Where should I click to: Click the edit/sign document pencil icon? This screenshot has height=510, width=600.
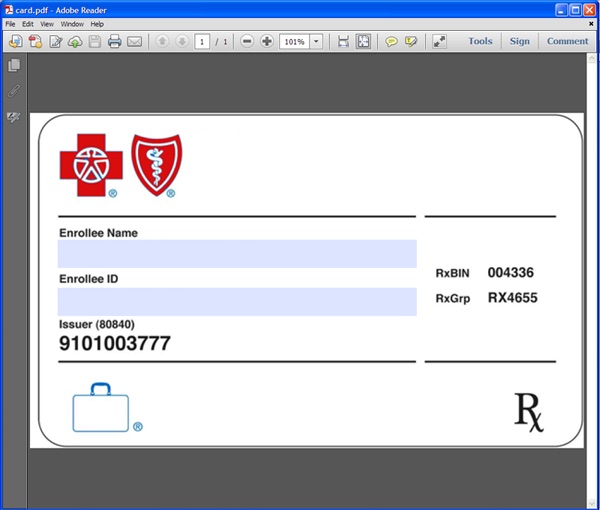pos(55,41)
